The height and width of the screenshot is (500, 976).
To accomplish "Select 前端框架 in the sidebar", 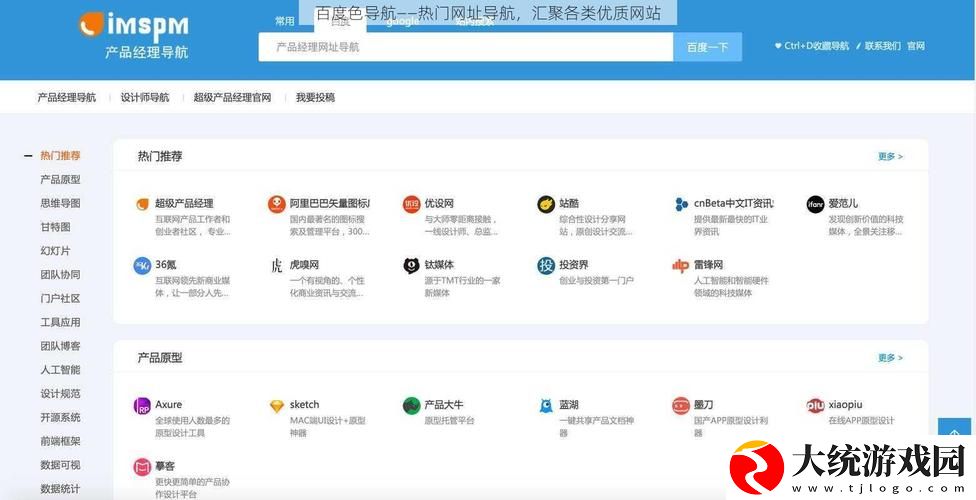I will 60,441.
